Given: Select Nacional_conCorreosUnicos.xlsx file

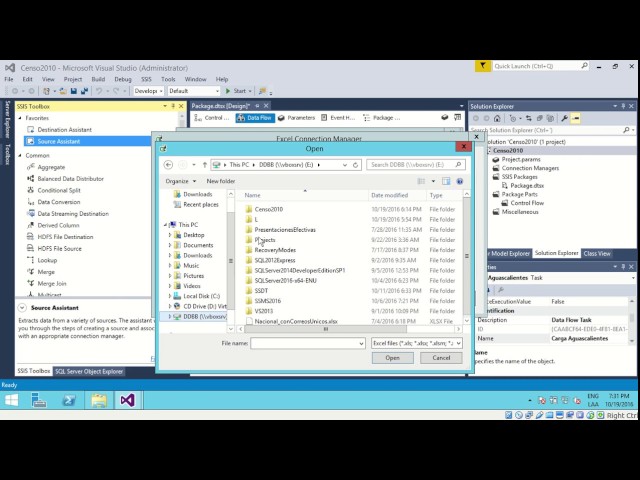Looking at the screenshot, I should point(296,321).
